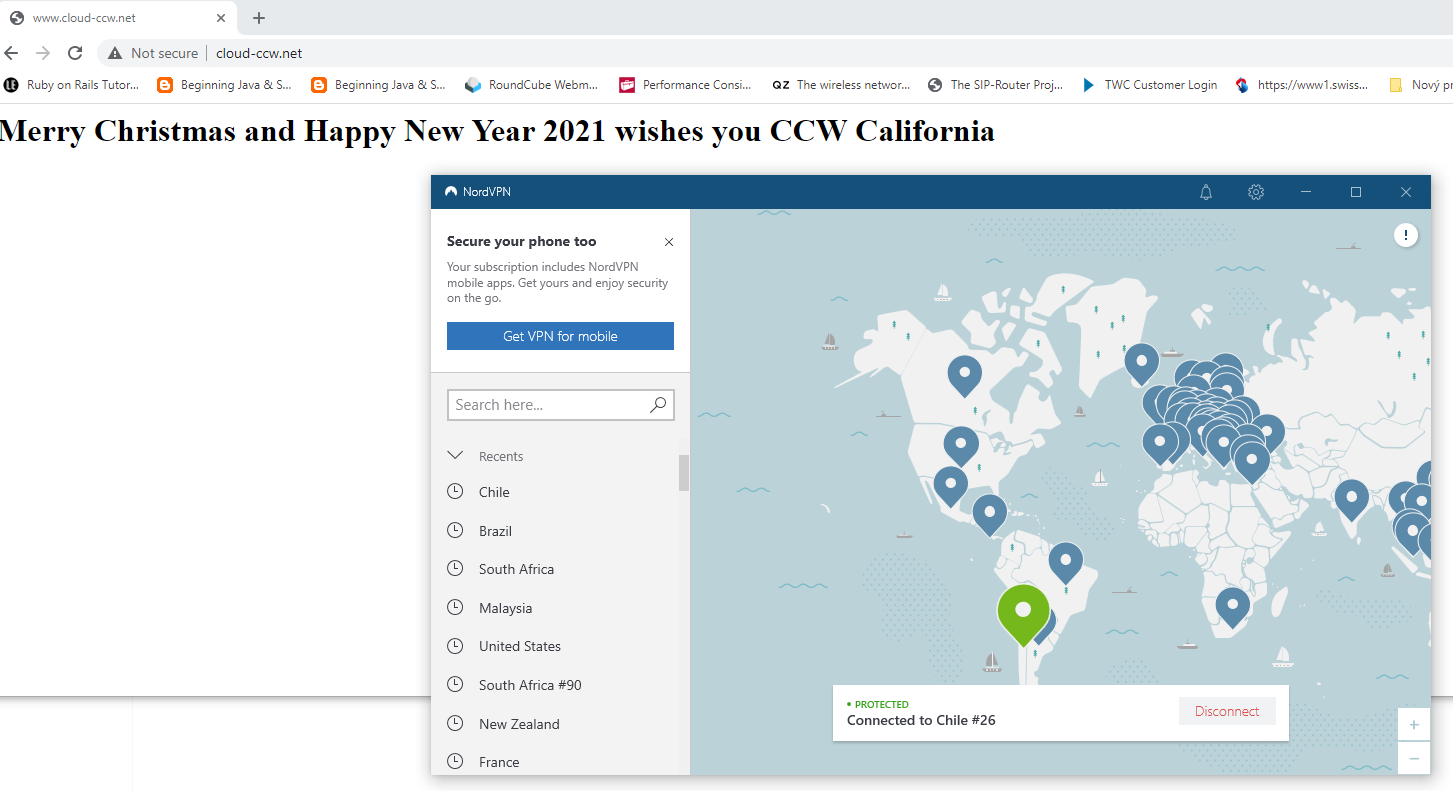Click the clock icon beside Malaysia
1453x791 pixels.
455,607
